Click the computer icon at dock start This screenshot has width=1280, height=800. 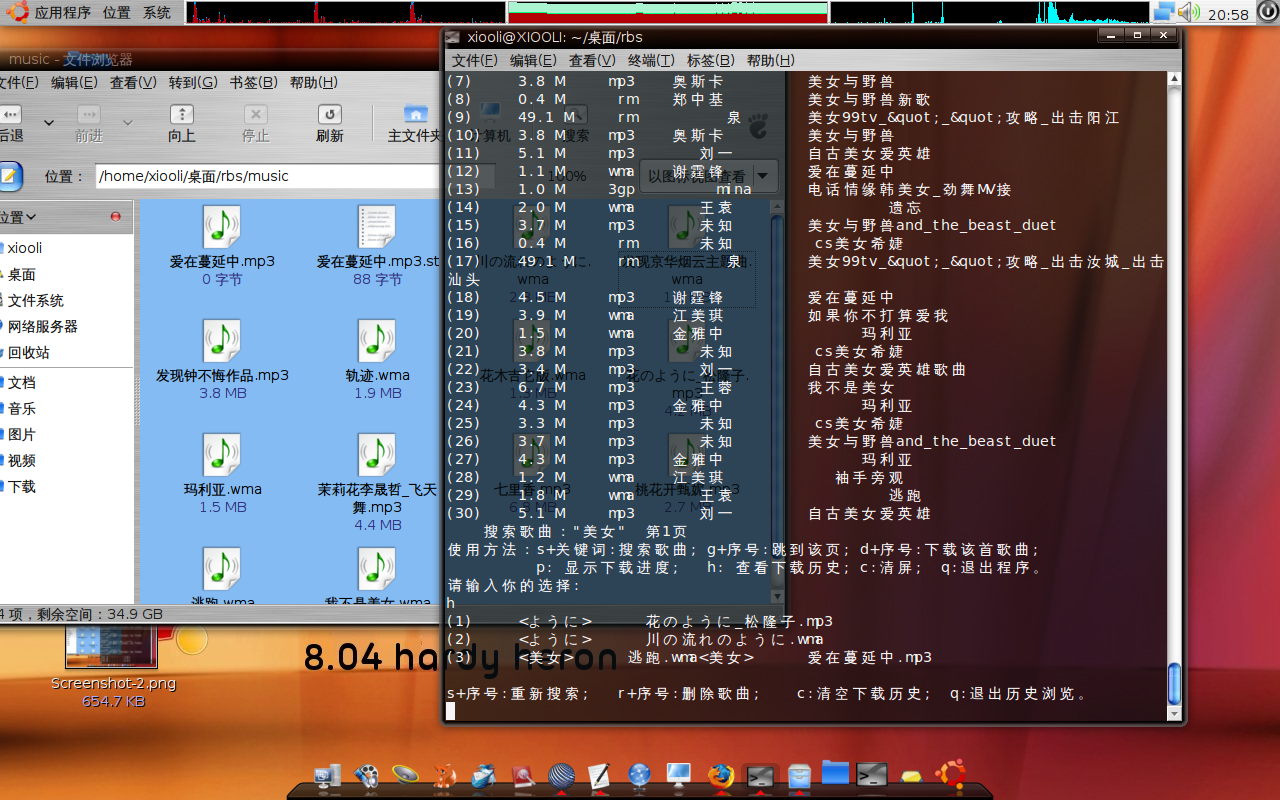pos(327,775)
